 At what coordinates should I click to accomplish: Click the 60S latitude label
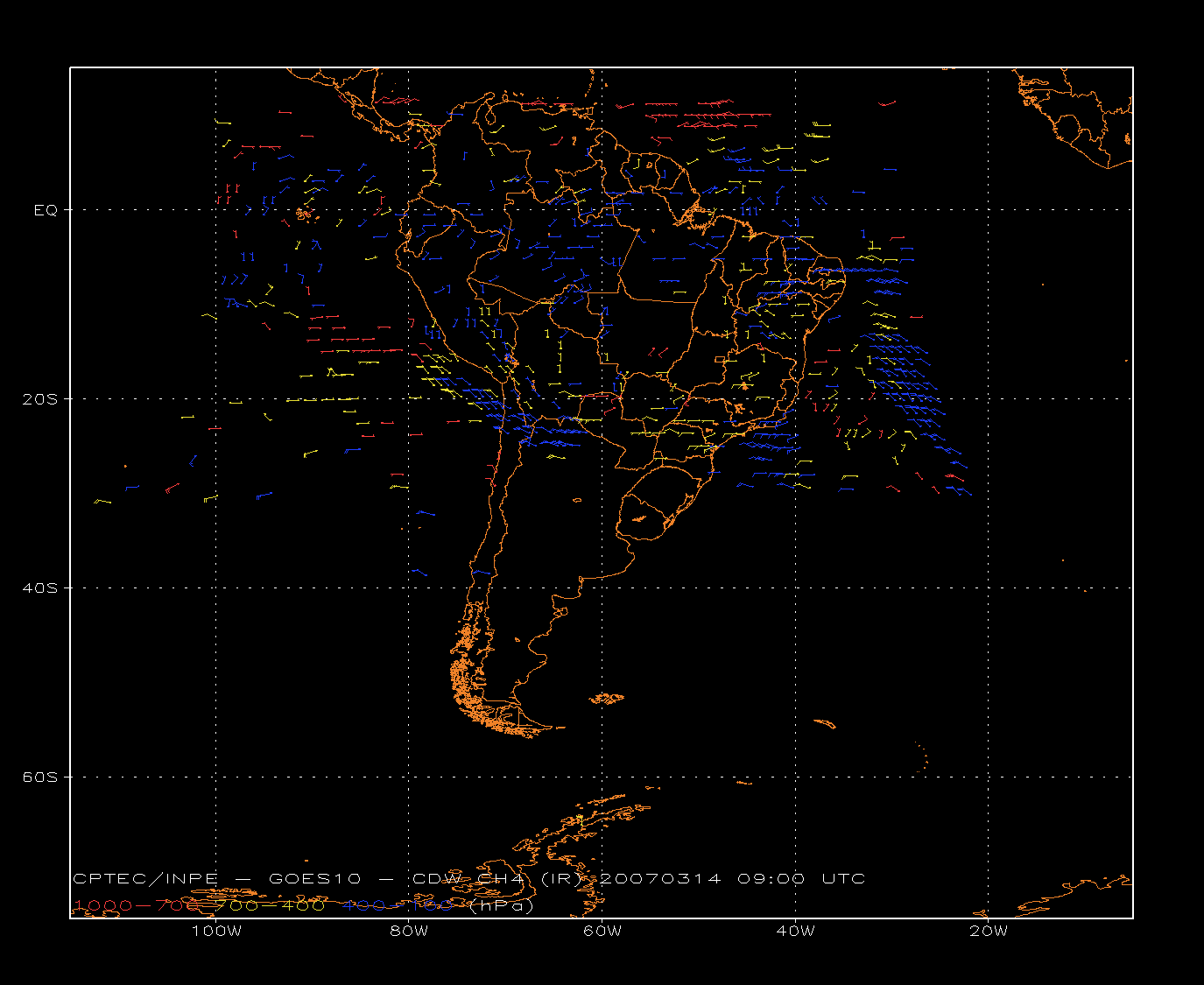pyautogui.click(x=40, y=777)
